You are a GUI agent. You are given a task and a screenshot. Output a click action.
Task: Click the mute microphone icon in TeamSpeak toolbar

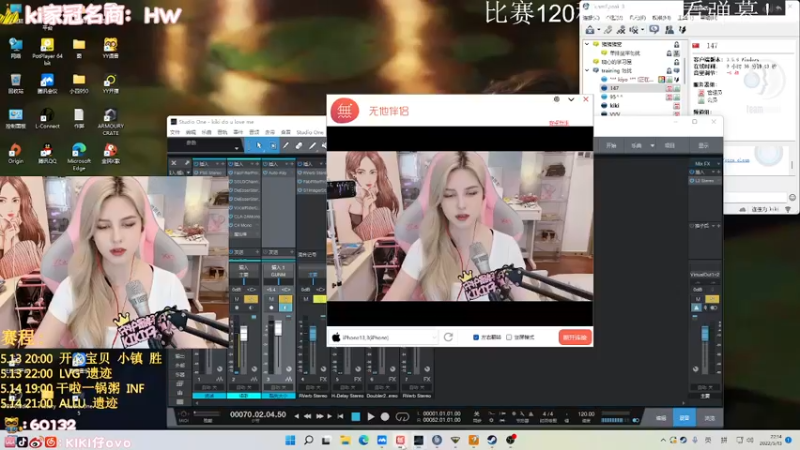[621, 30]
